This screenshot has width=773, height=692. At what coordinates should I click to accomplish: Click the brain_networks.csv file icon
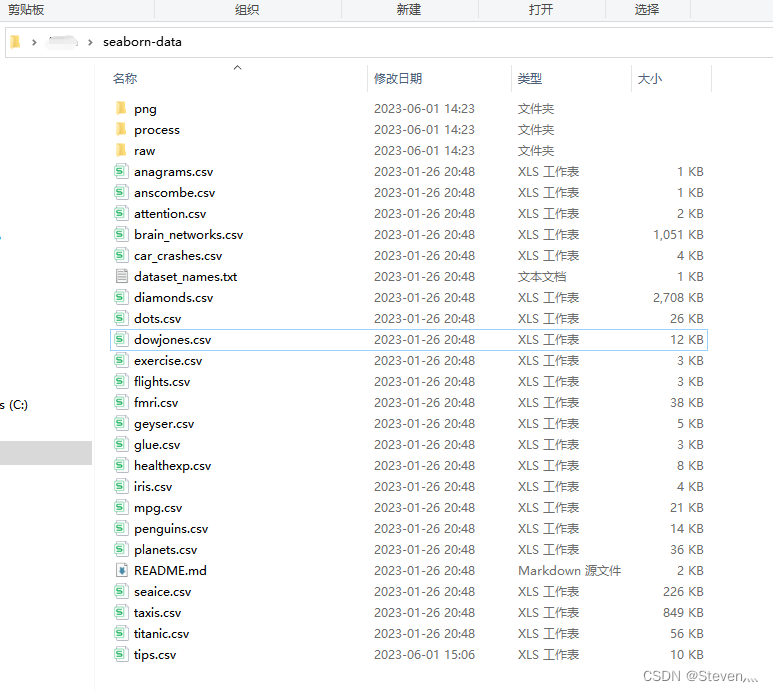[x=121, y=234]
